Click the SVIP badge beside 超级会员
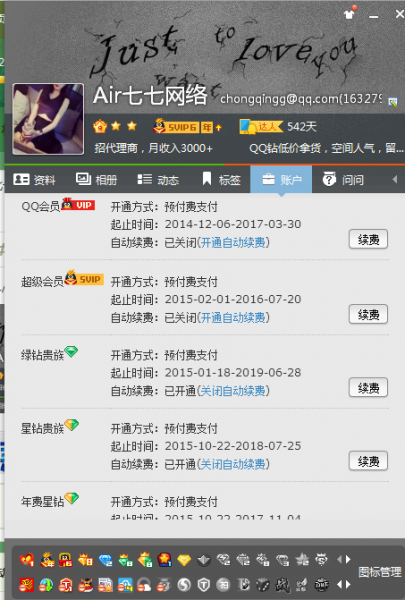This screenshot has width=405, height=600. click(84, 278)
